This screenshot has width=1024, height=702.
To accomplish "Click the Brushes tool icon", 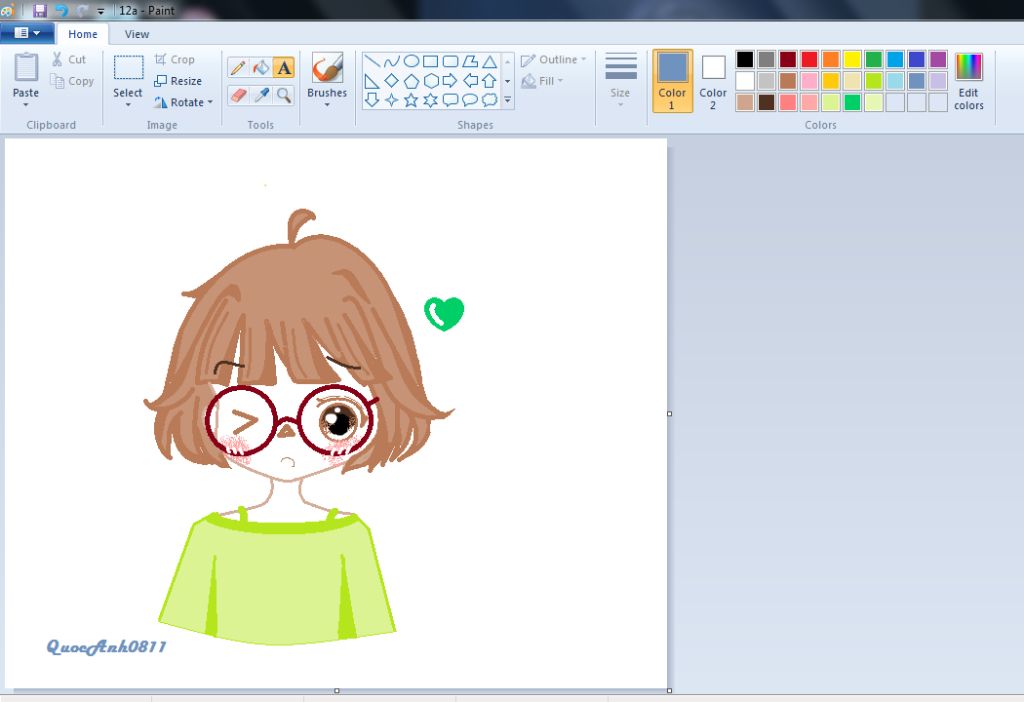I will coord(327,67).
